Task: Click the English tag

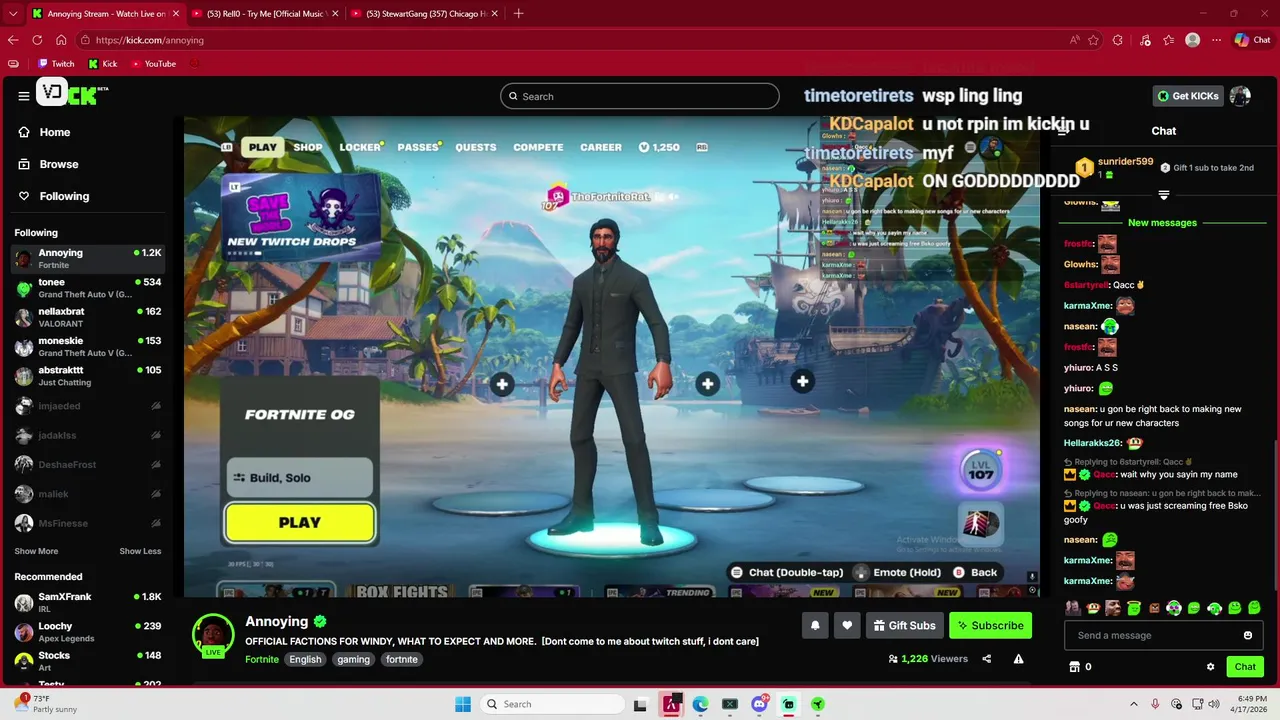Action: pos(305,659)
